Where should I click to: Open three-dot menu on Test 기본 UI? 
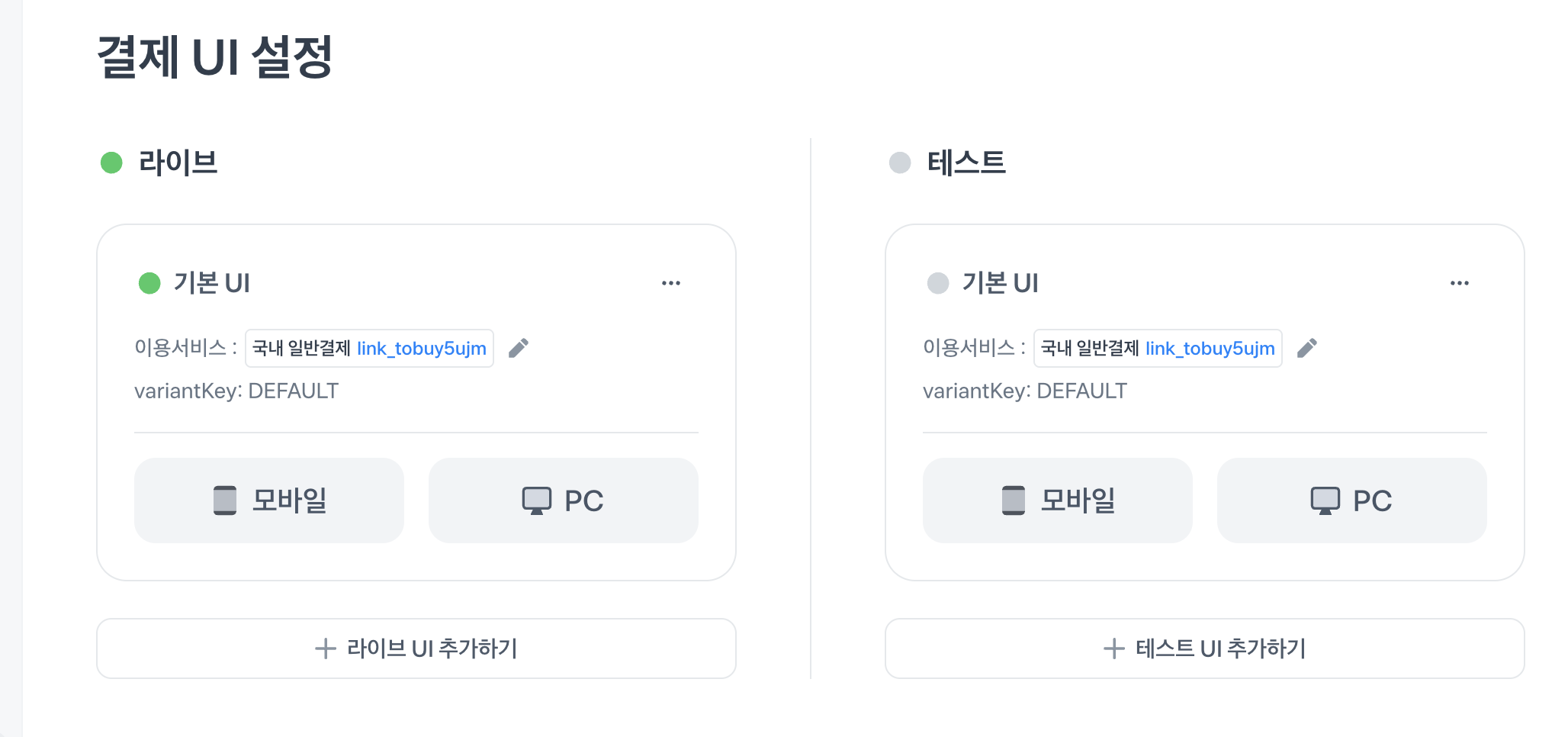pyautogui.click(x=1460, y=283)
